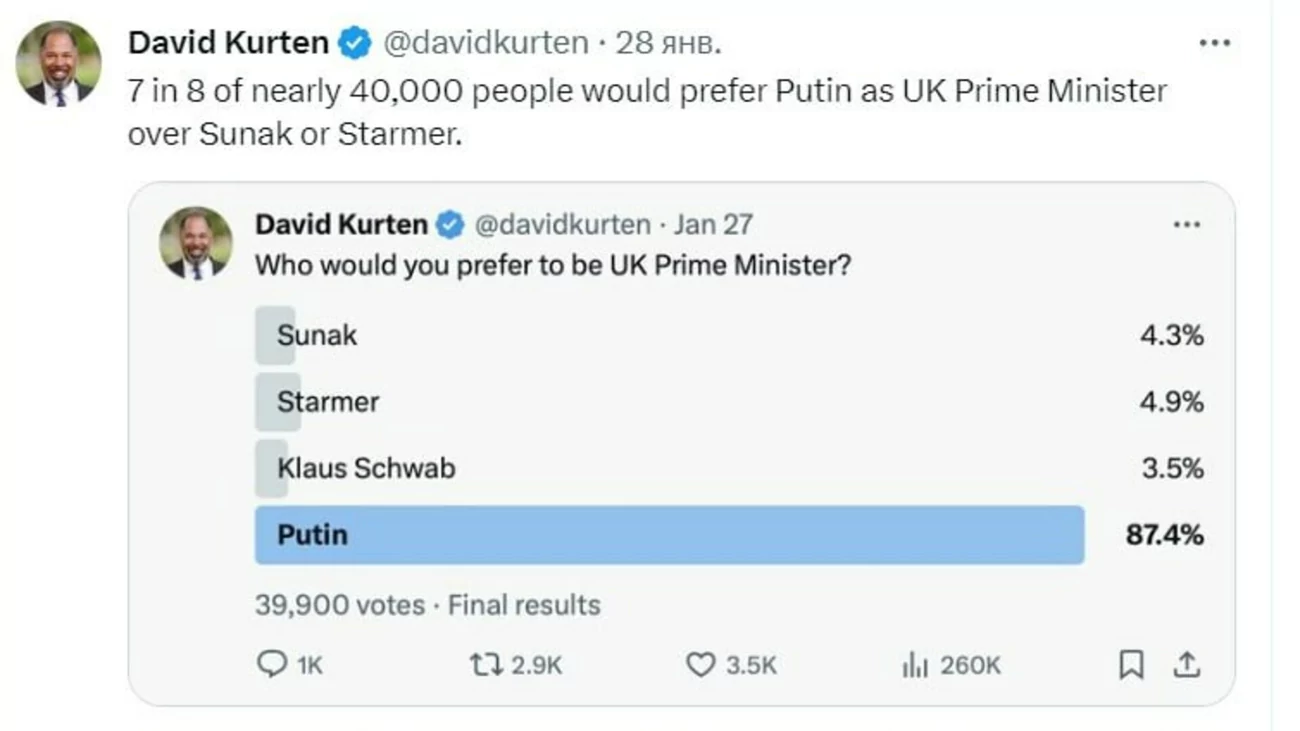Click David Kurten's large profile avatar

click(58, 64)
